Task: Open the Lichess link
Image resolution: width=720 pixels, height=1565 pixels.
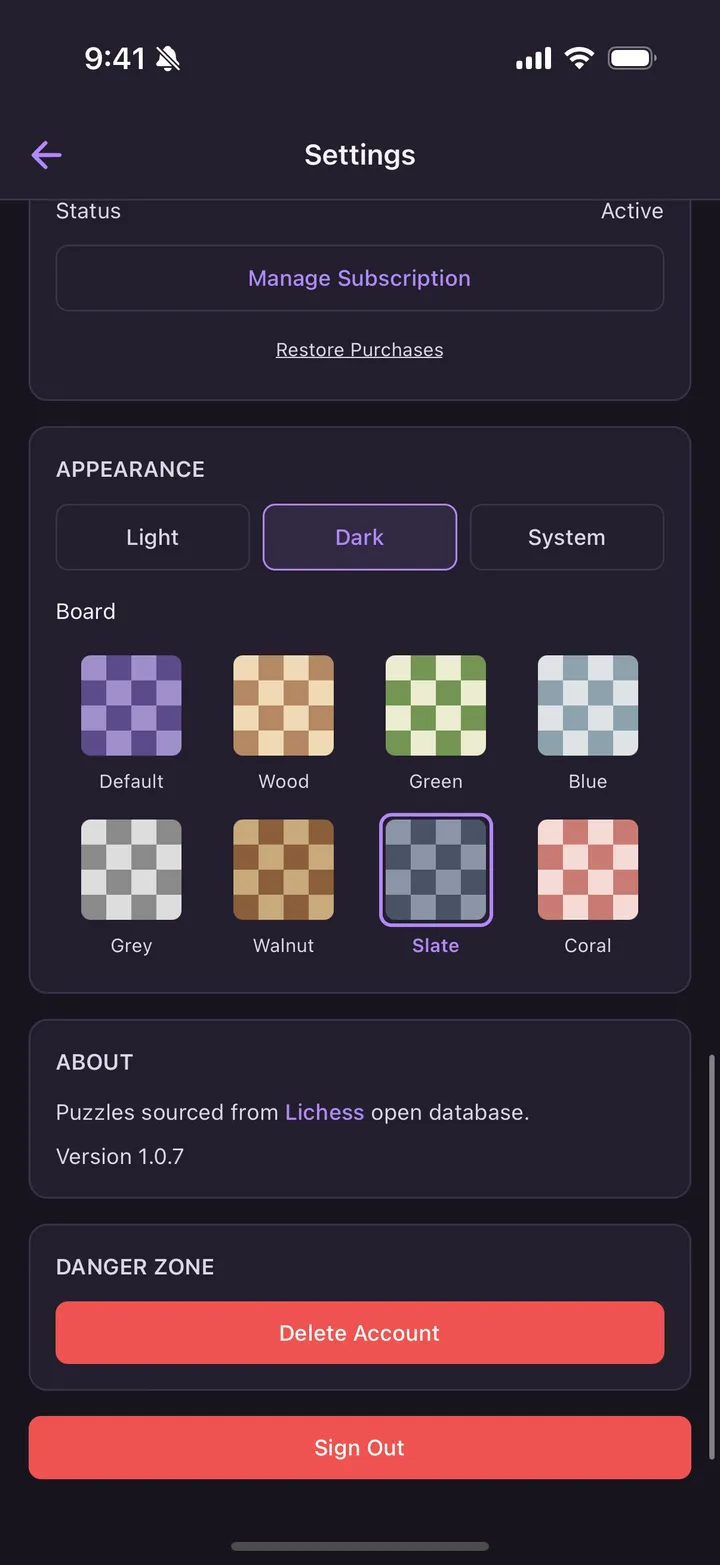Action: (325, 1112)
